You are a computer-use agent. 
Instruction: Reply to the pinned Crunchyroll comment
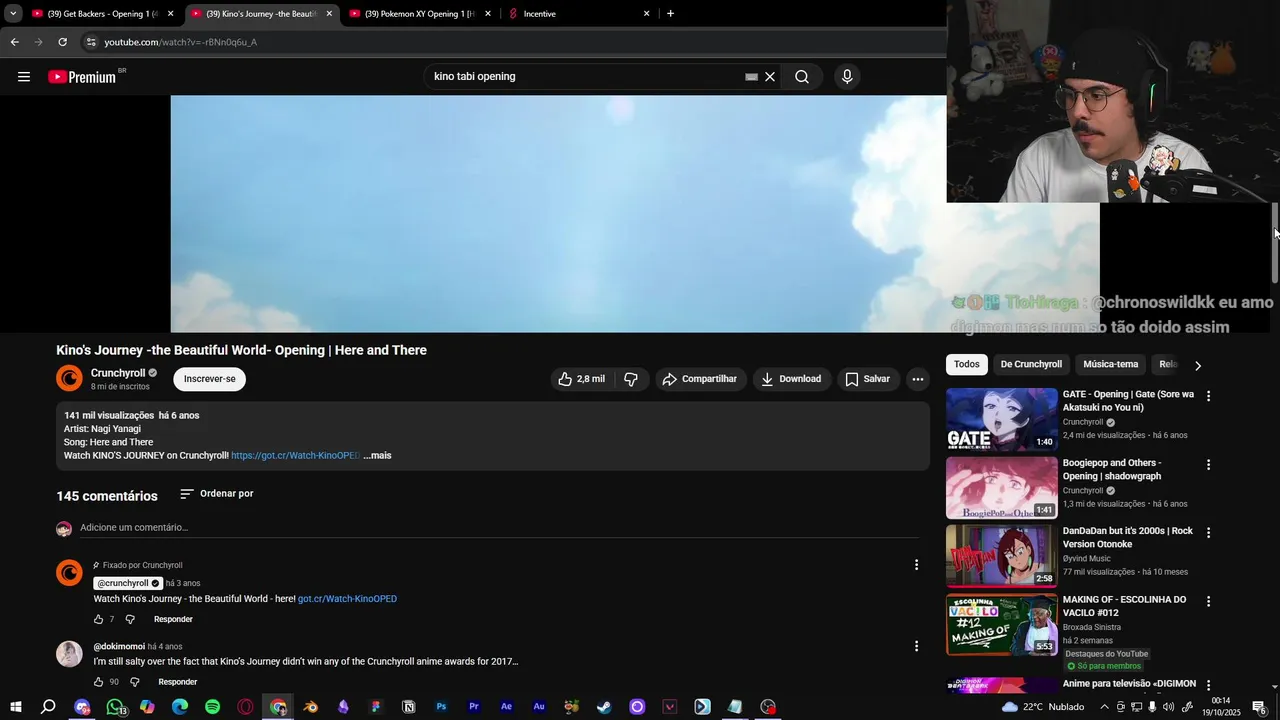click(173, 619)
